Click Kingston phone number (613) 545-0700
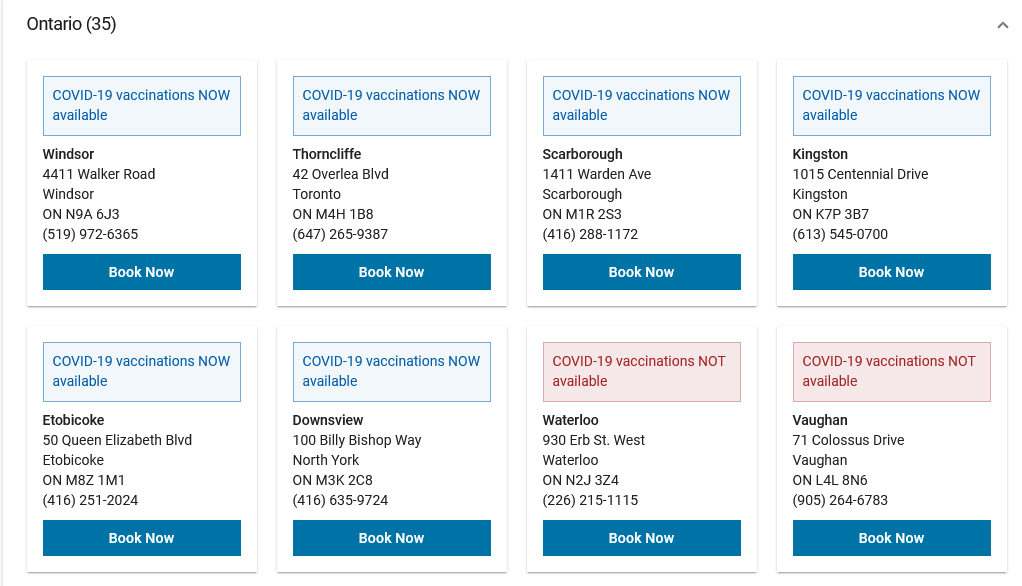The height and width of the screenshot is (586, 1022). click(x=840, y=234)
